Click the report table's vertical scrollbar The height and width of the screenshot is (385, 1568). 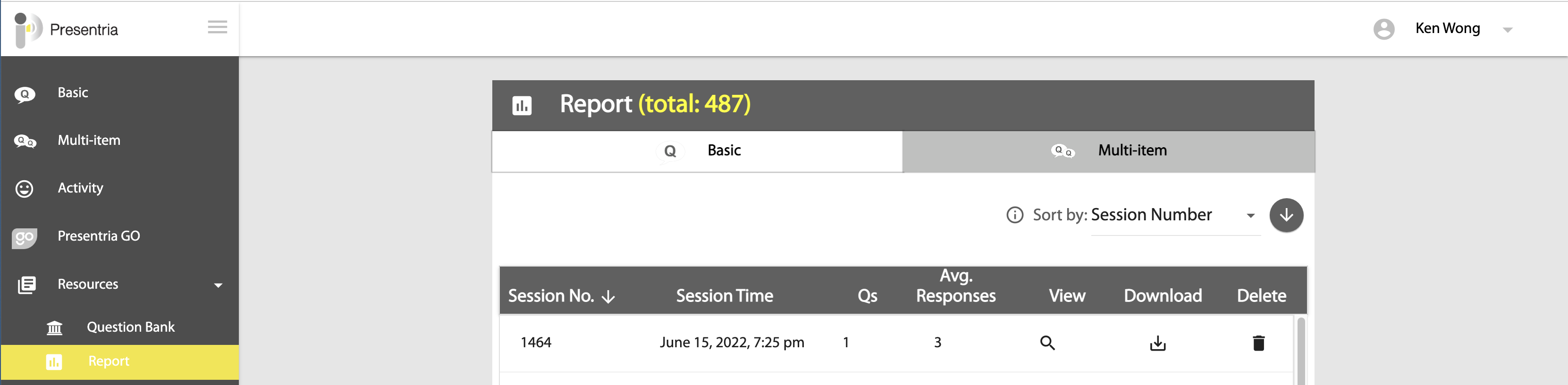coord(1301,351)
